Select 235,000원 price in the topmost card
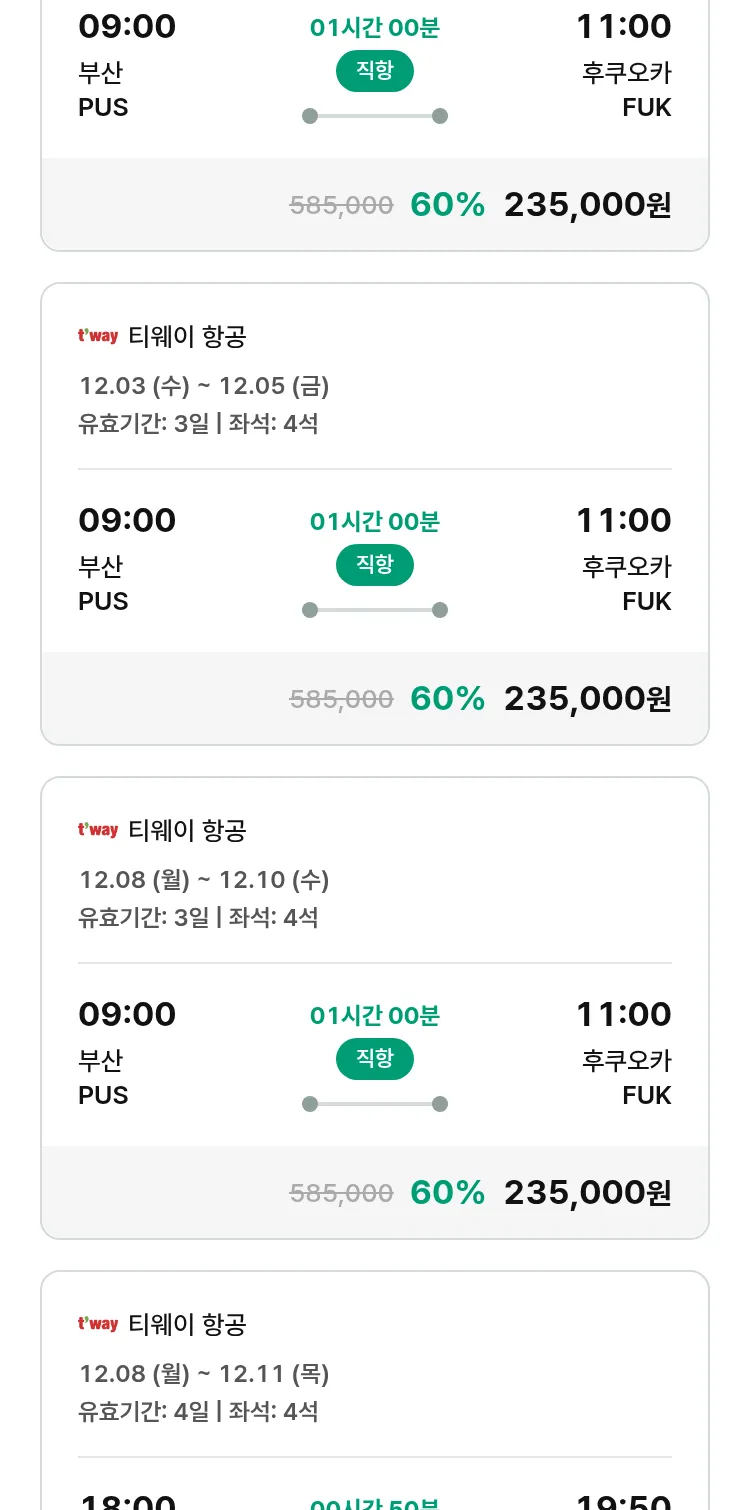This screenshot has width=750, height=1510. [x=587, y=205]
